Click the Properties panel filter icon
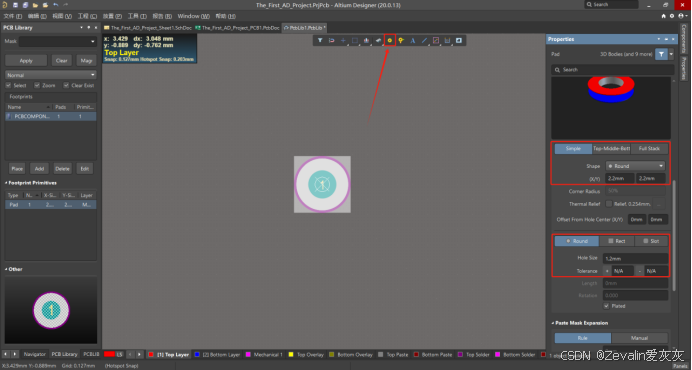 tap(661, 54)
